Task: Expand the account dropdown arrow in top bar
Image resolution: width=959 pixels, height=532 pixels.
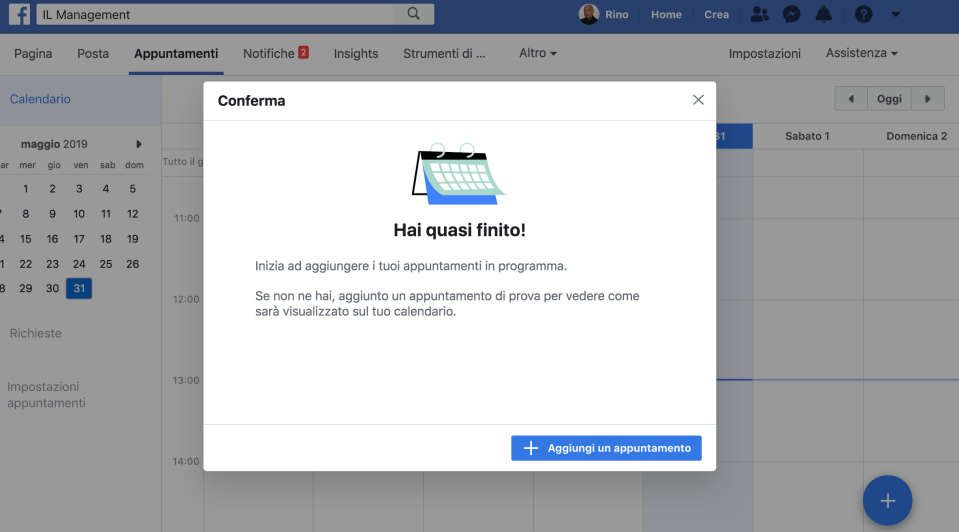Action: tap(895, 15)
